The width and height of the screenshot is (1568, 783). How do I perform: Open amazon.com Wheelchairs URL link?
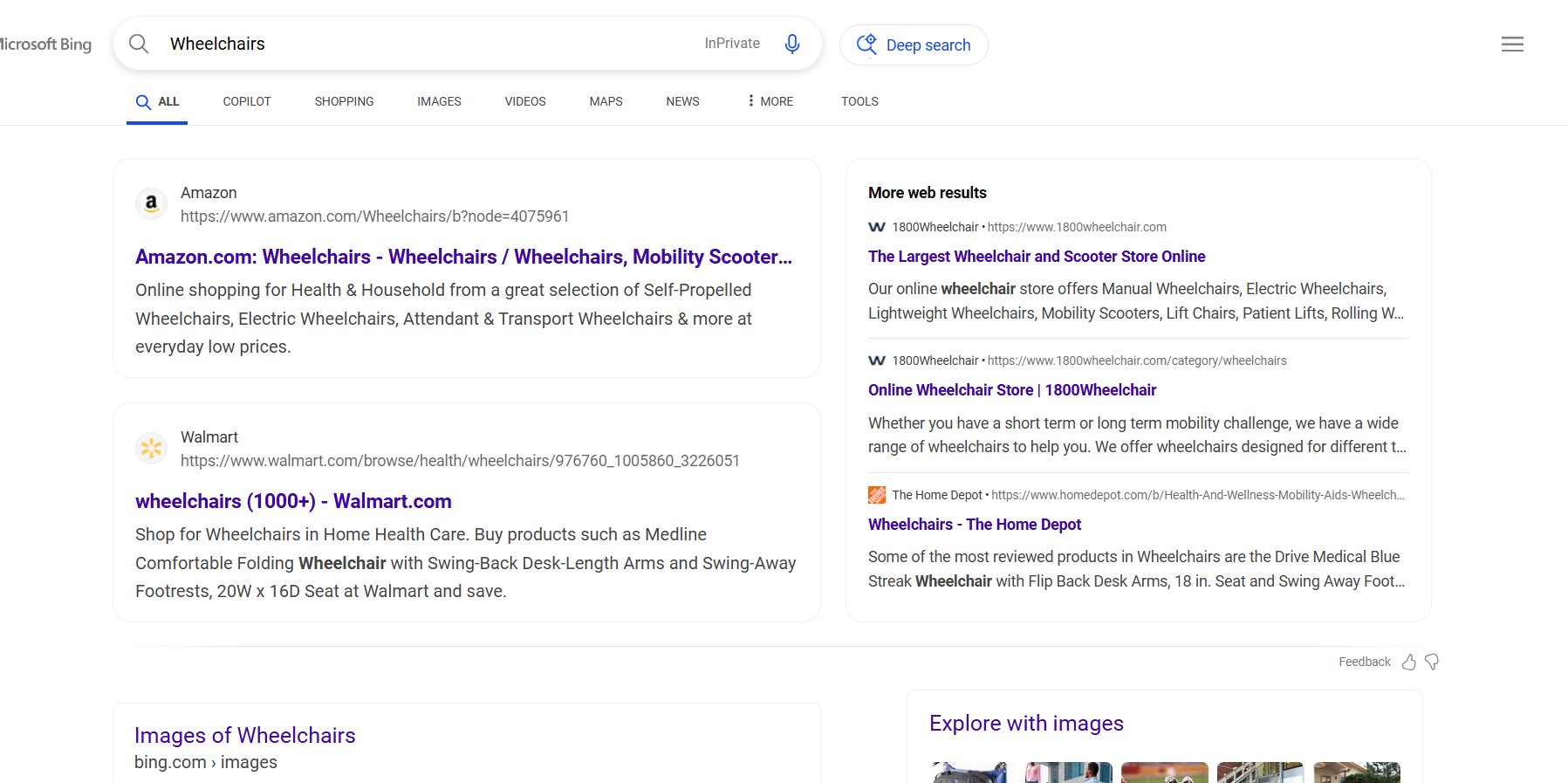click(374, 216)
